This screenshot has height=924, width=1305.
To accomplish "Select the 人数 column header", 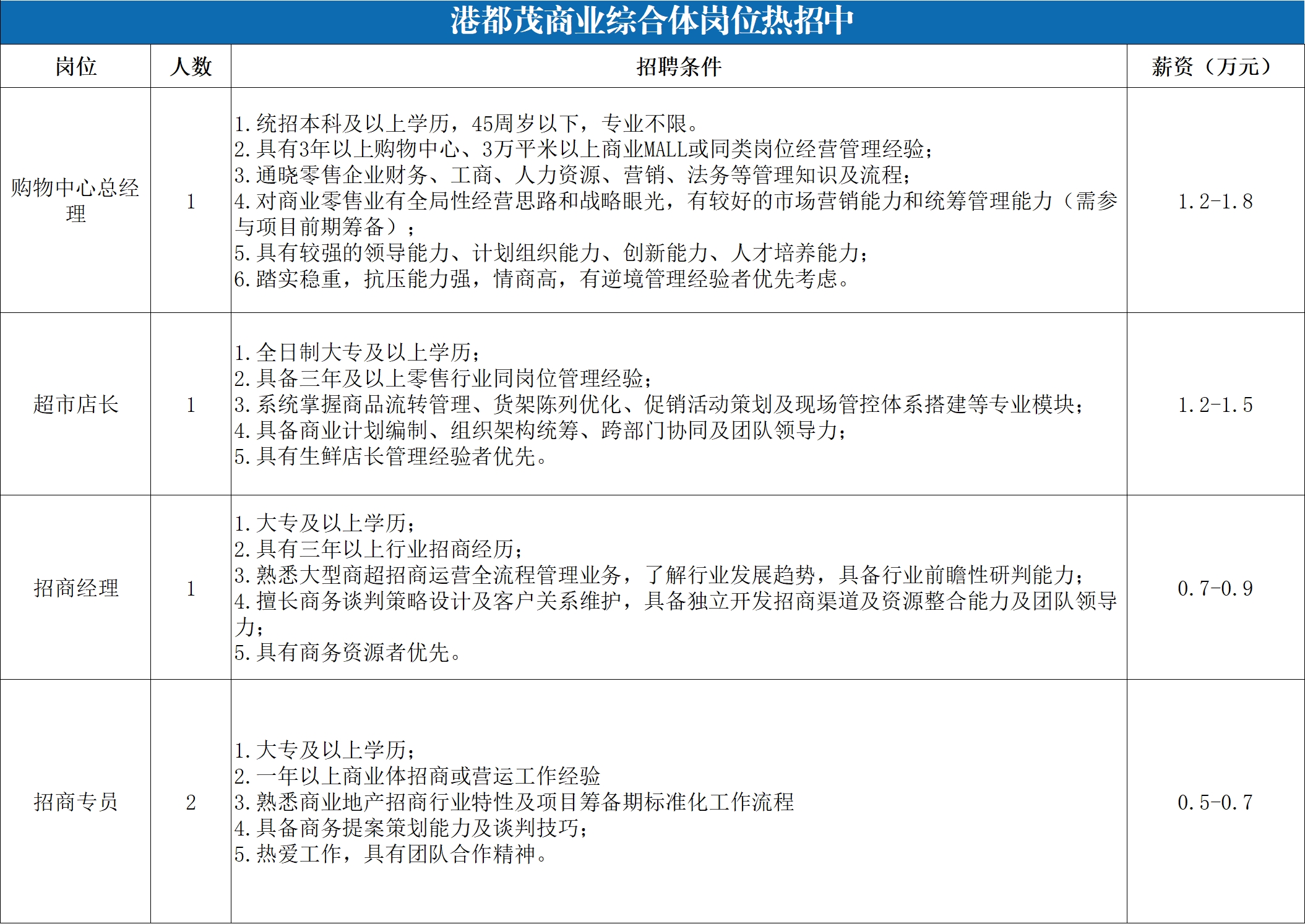I will coord(191,66).
